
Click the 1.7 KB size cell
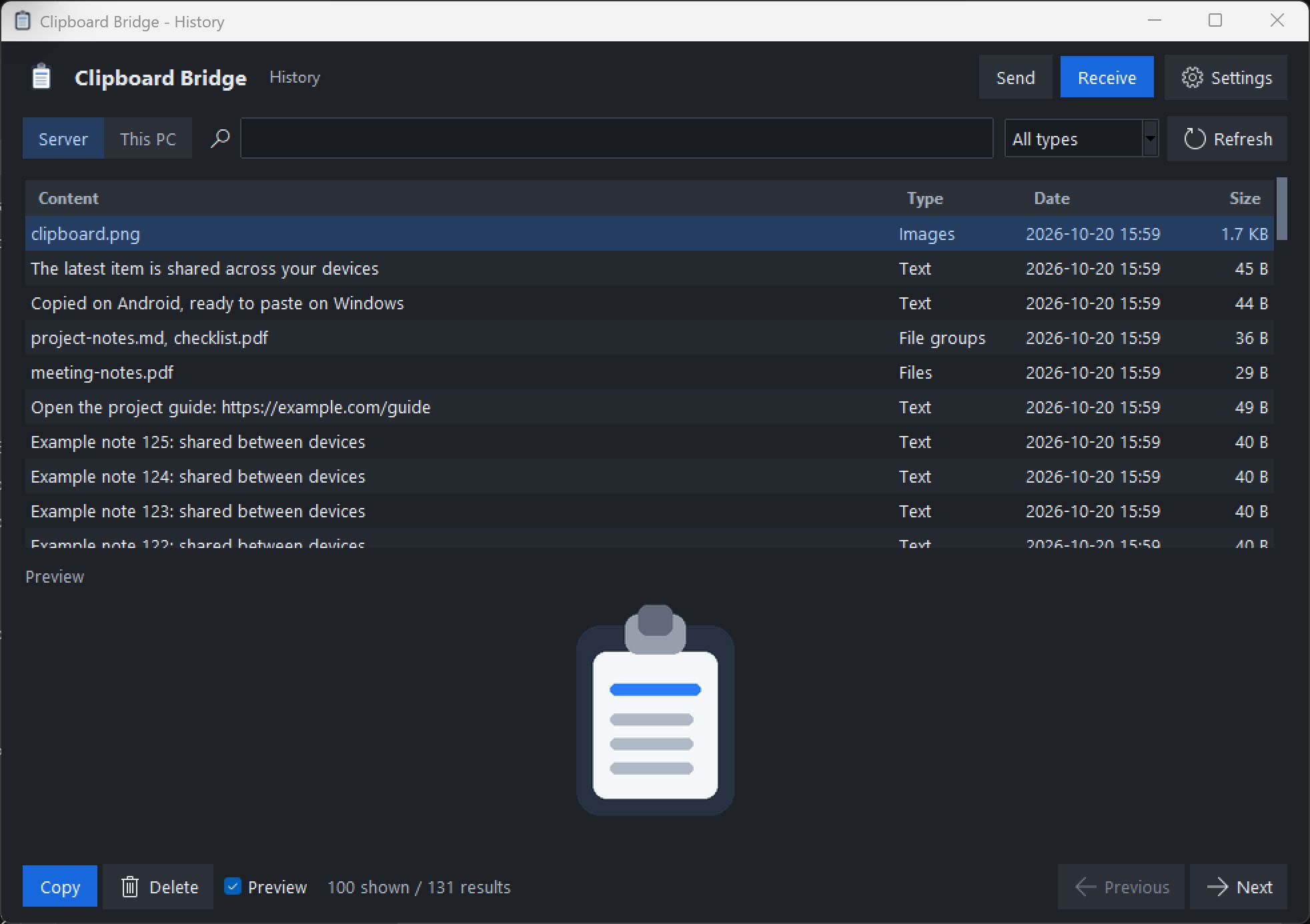[x=1244, y=233]
